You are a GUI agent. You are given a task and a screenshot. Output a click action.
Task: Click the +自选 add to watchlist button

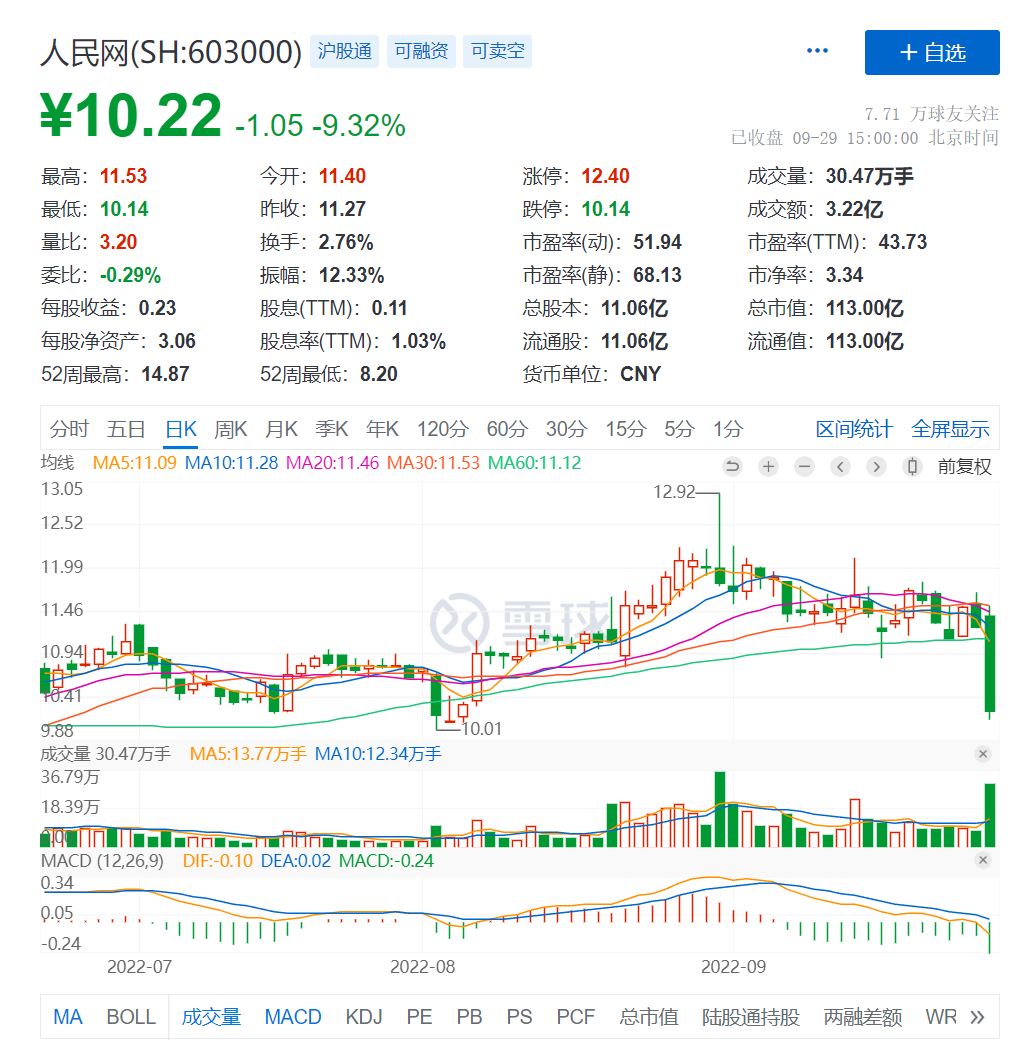[932, 52]
